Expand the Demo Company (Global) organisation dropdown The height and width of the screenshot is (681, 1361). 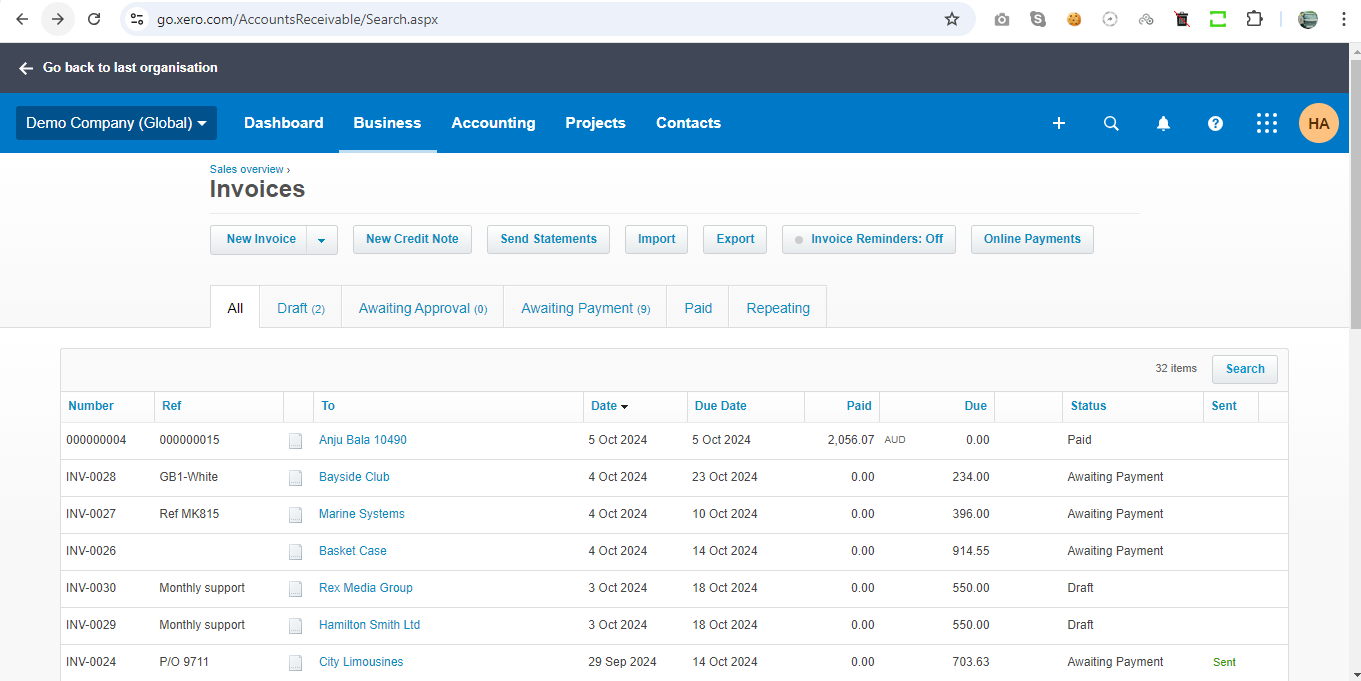pyautogui.click(x=116, y=123)
